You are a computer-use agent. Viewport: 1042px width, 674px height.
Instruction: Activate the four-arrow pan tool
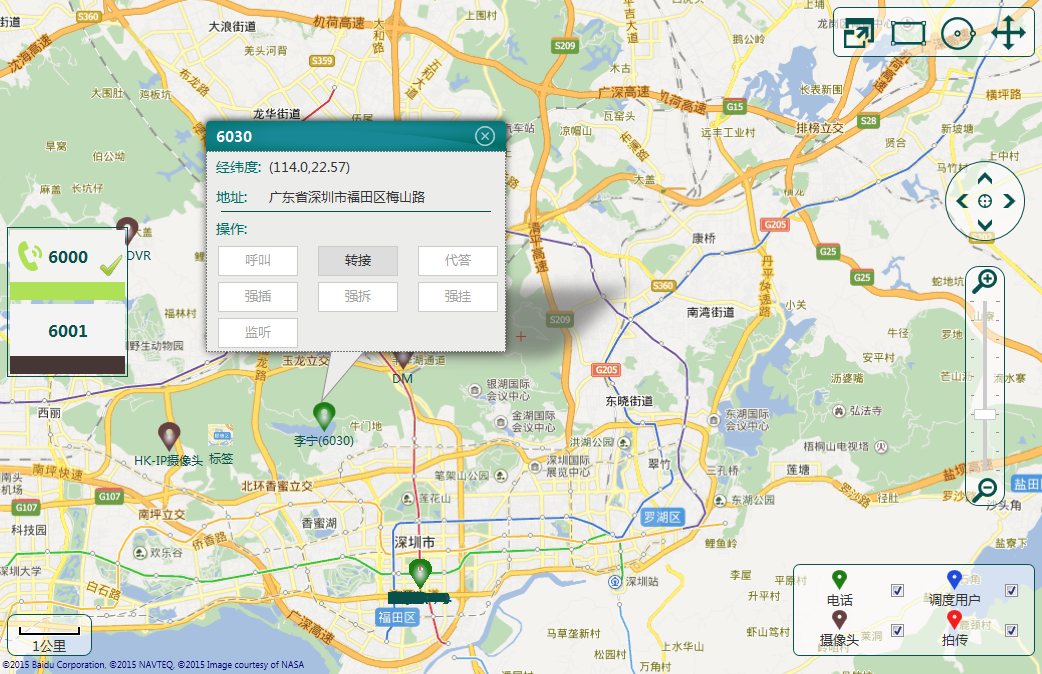tap(1009, 33)
